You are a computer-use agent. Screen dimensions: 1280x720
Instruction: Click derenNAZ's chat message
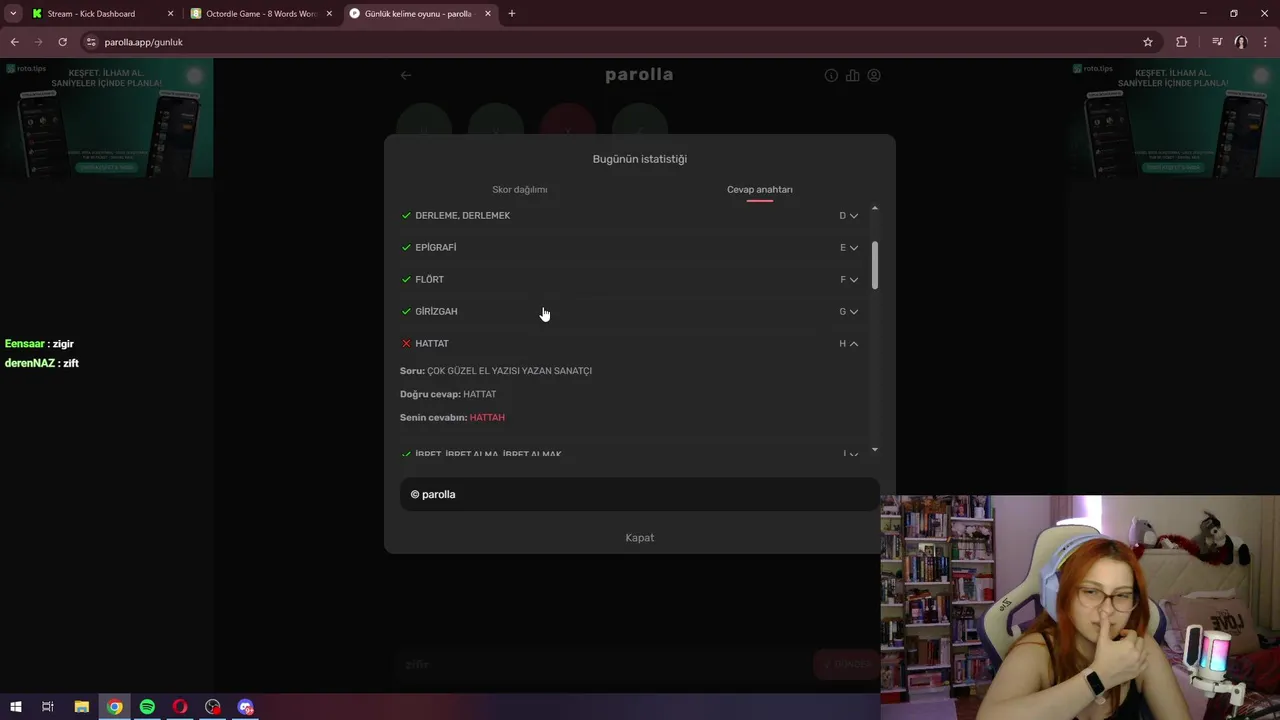click(42, 364)
